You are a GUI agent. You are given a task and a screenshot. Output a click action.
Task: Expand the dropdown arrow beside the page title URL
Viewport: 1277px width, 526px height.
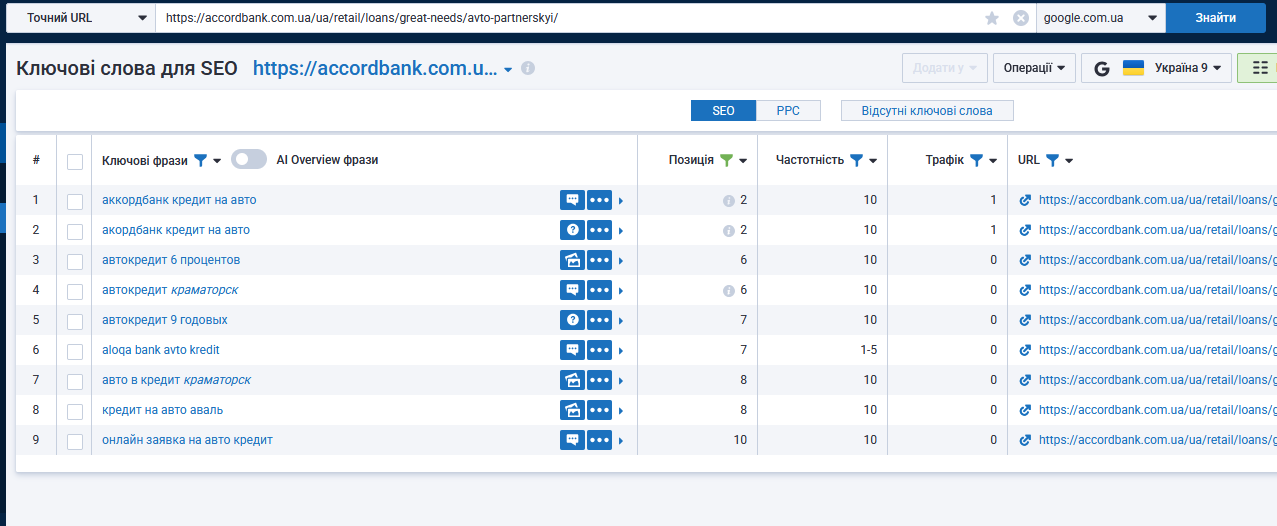508,70
